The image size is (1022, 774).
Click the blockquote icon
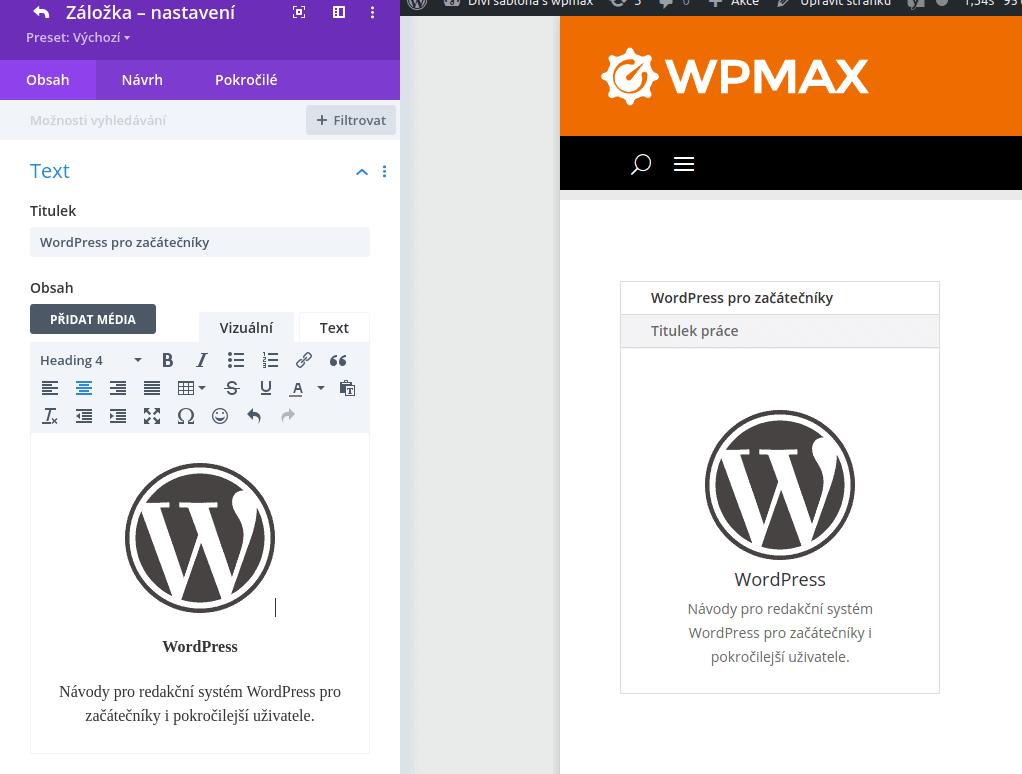click(x=338, y=360)
